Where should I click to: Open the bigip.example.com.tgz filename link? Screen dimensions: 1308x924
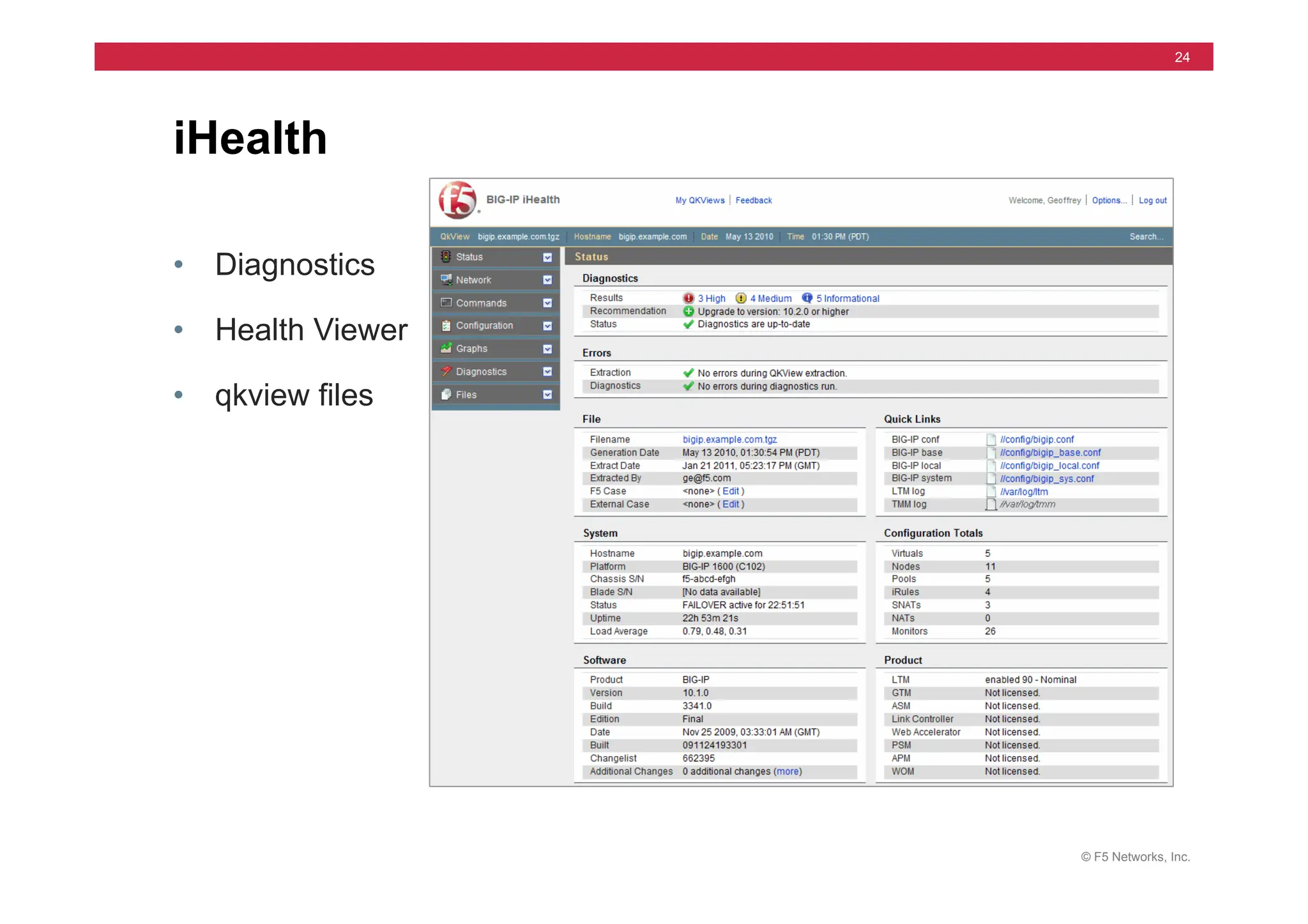pos(729,439)
